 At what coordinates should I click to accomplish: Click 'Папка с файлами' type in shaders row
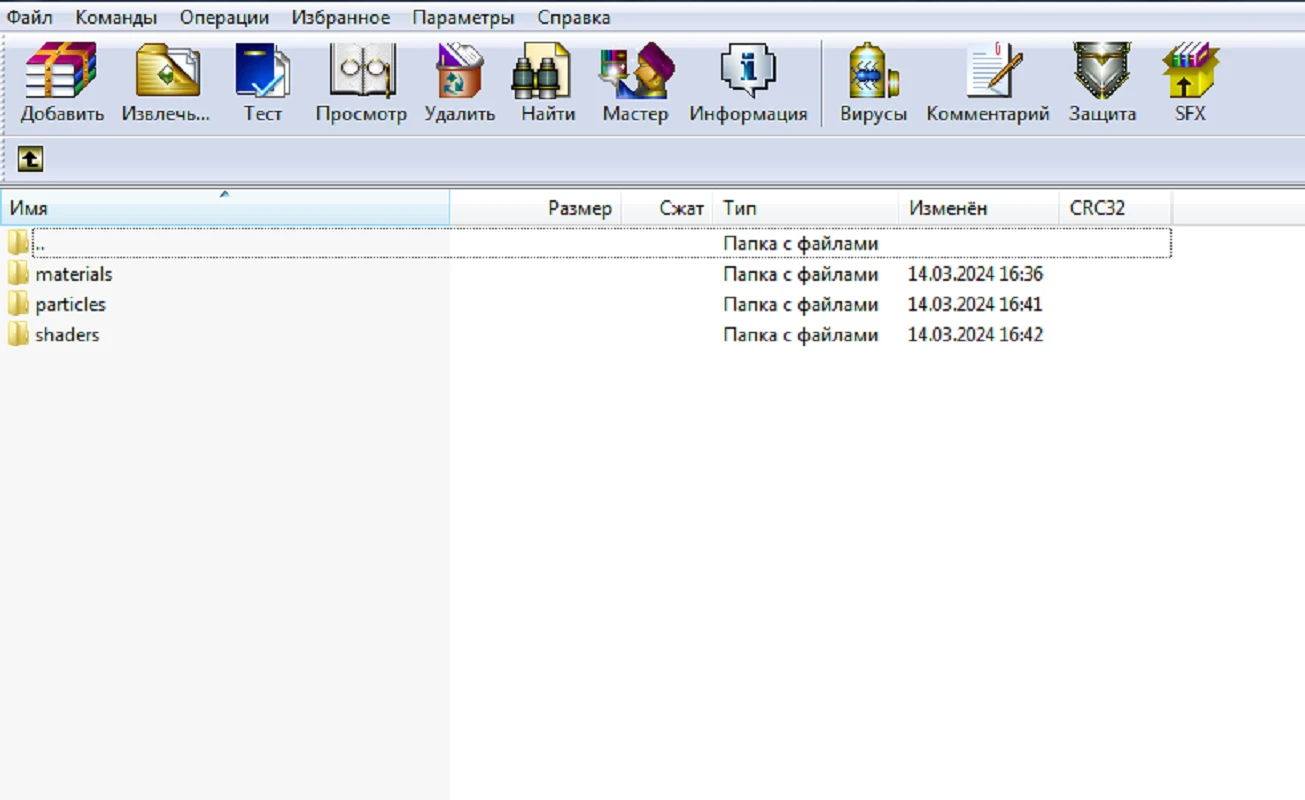(801, 334)
